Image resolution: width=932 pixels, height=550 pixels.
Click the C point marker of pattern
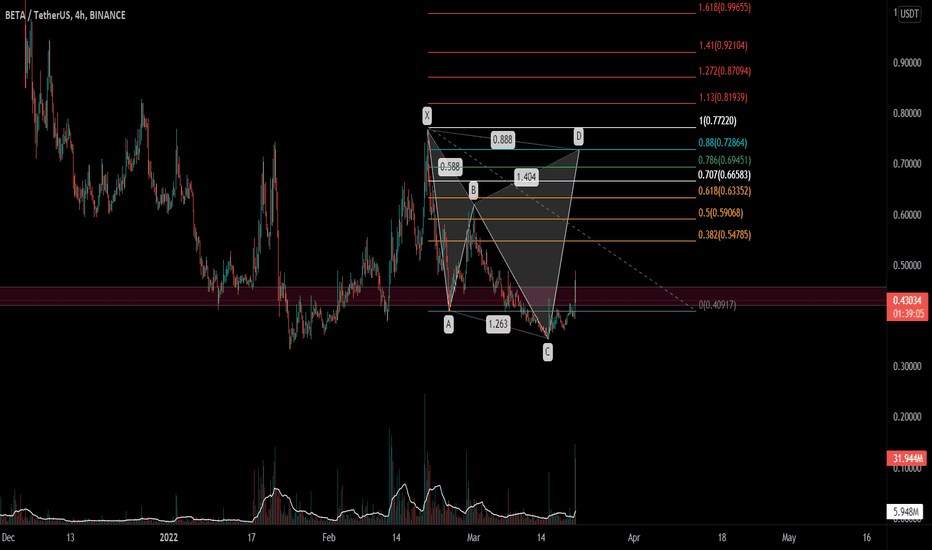(547, 353)
